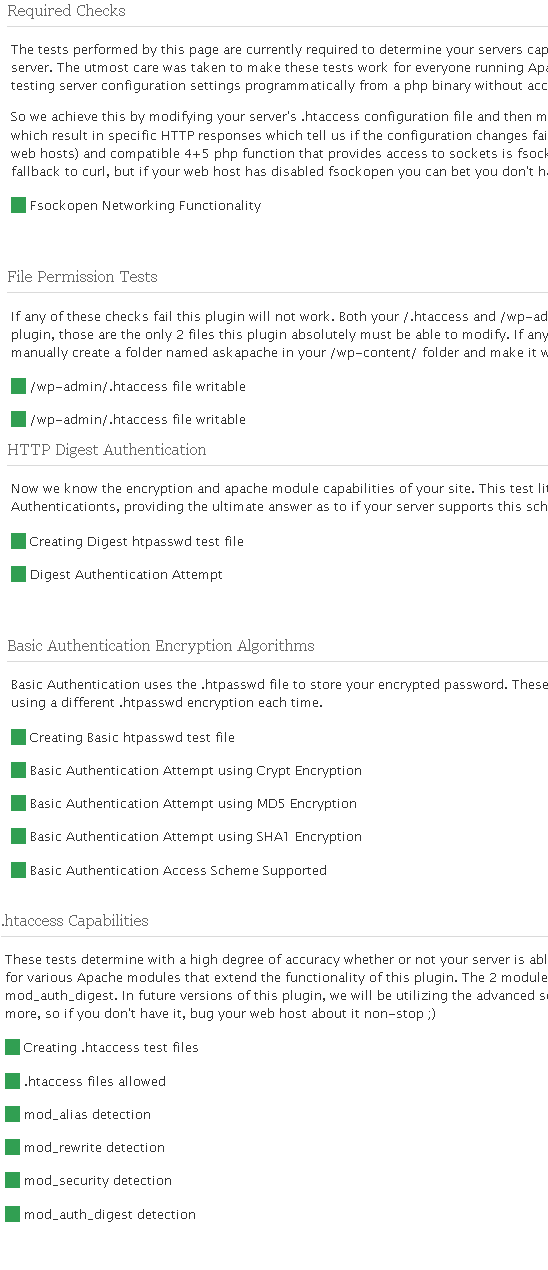Click green icon beside .htaccess files allowed
This screenshot has width=548, height=1270.
(12, 1081)
